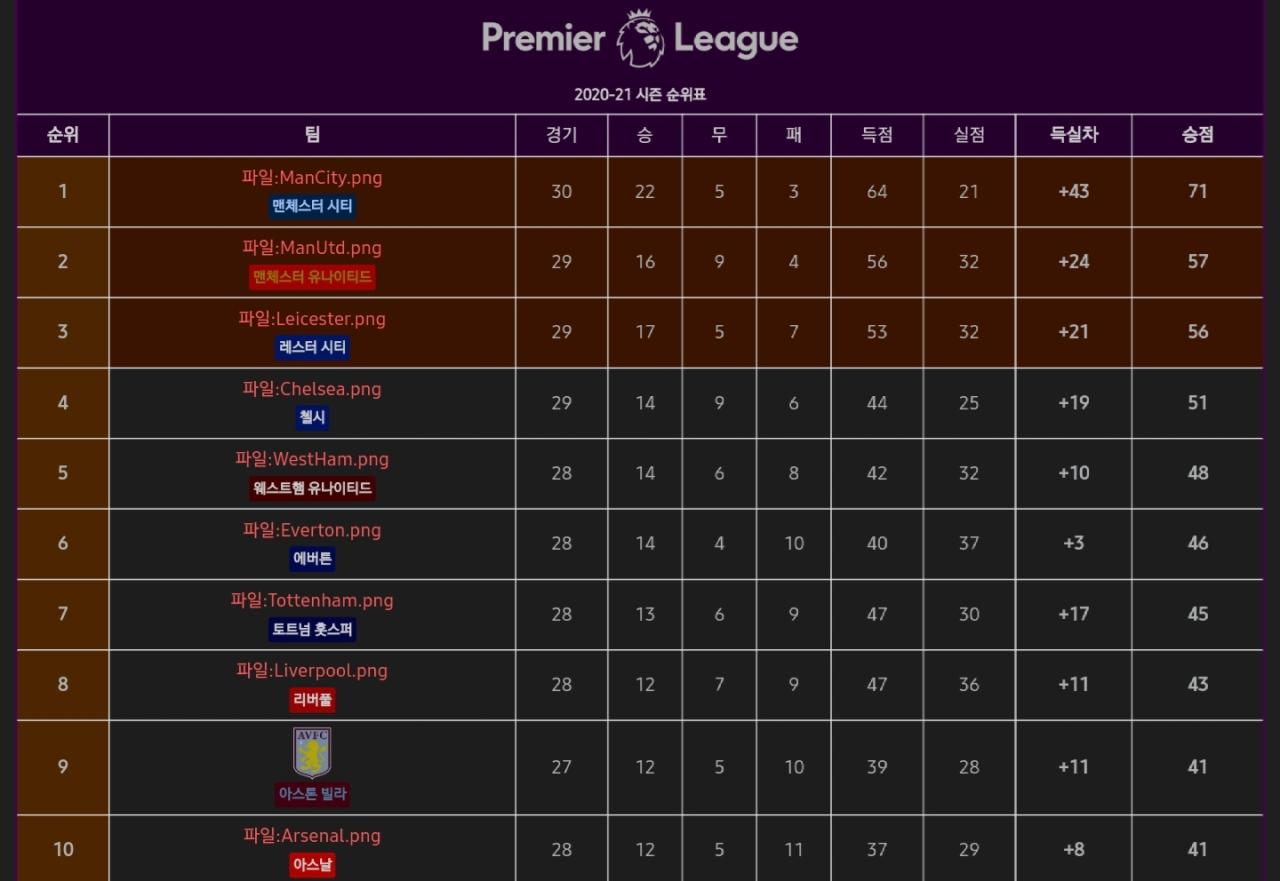Open the 파일:Arsenal.png file link
The height and width of the screenshot is (881, 1280).
(312, 836)
